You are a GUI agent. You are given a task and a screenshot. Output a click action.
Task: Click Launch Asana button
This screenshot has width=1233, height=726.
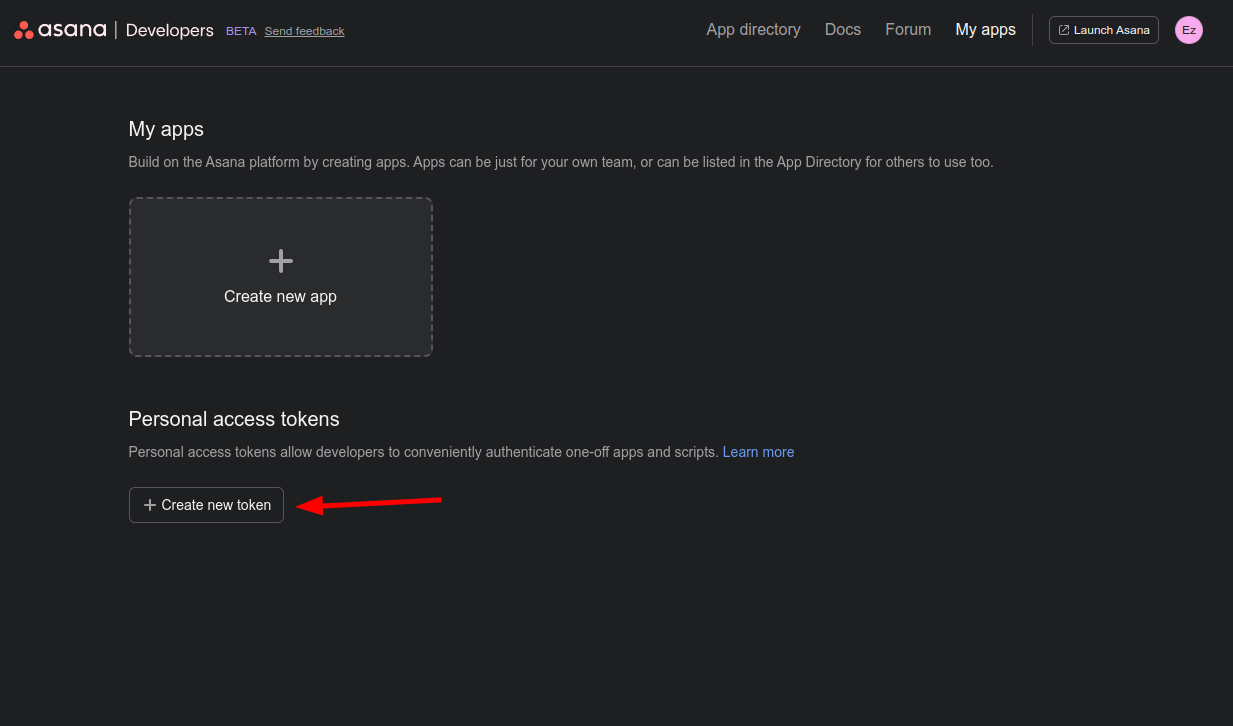click(1104, 30)
